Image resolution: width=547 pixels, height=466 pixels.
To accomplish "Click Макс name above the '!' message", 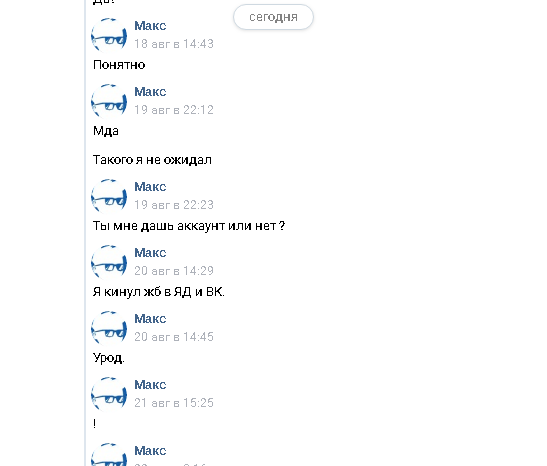I will pyautogui.click(x=150, y=384).
